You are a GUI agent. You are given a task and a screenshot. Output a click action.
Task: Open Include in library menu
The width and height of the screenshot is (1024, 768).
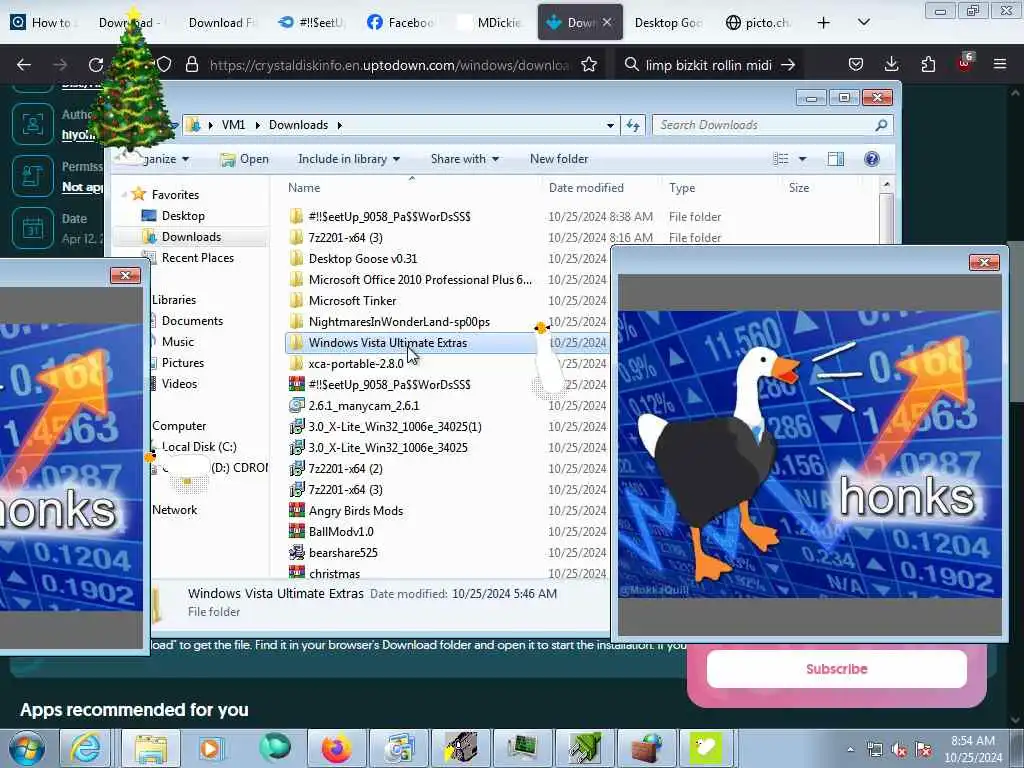(x=349, y=159)
